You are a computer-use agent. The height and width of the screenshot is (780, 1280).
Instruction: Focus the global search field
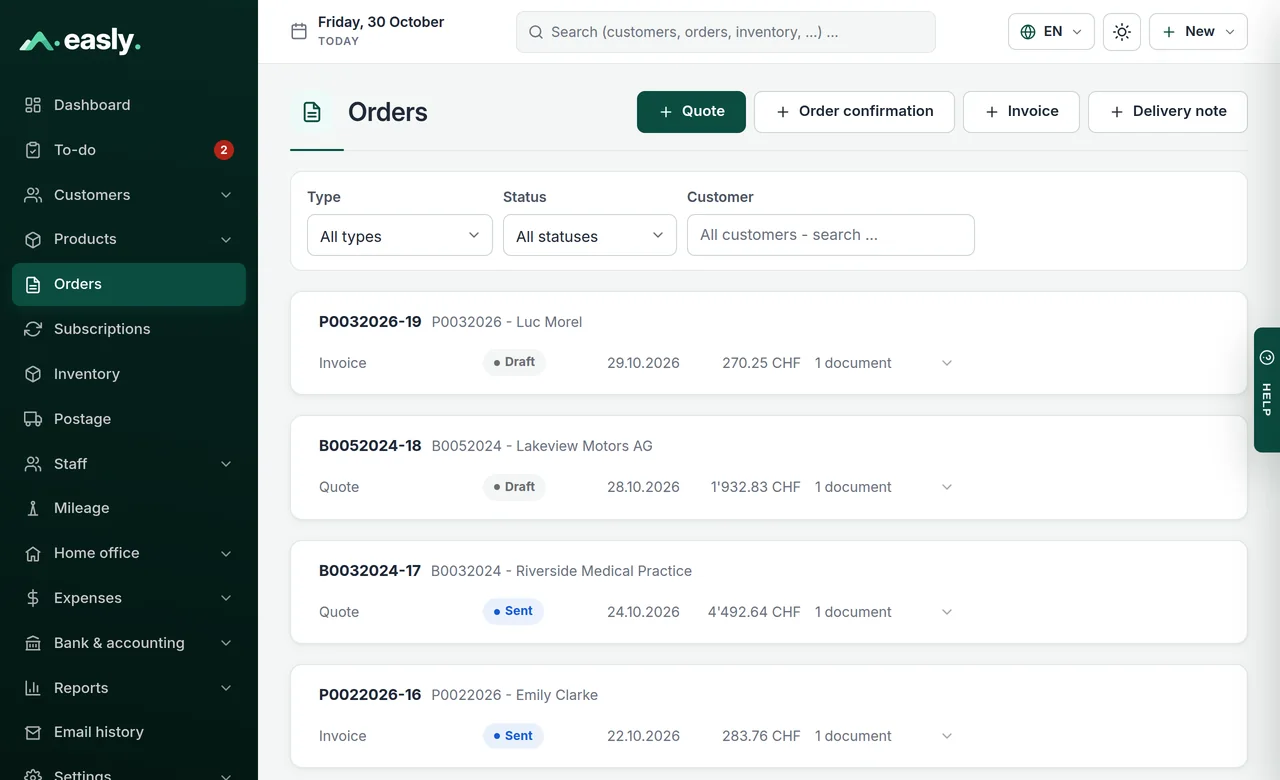click(726, 32)
